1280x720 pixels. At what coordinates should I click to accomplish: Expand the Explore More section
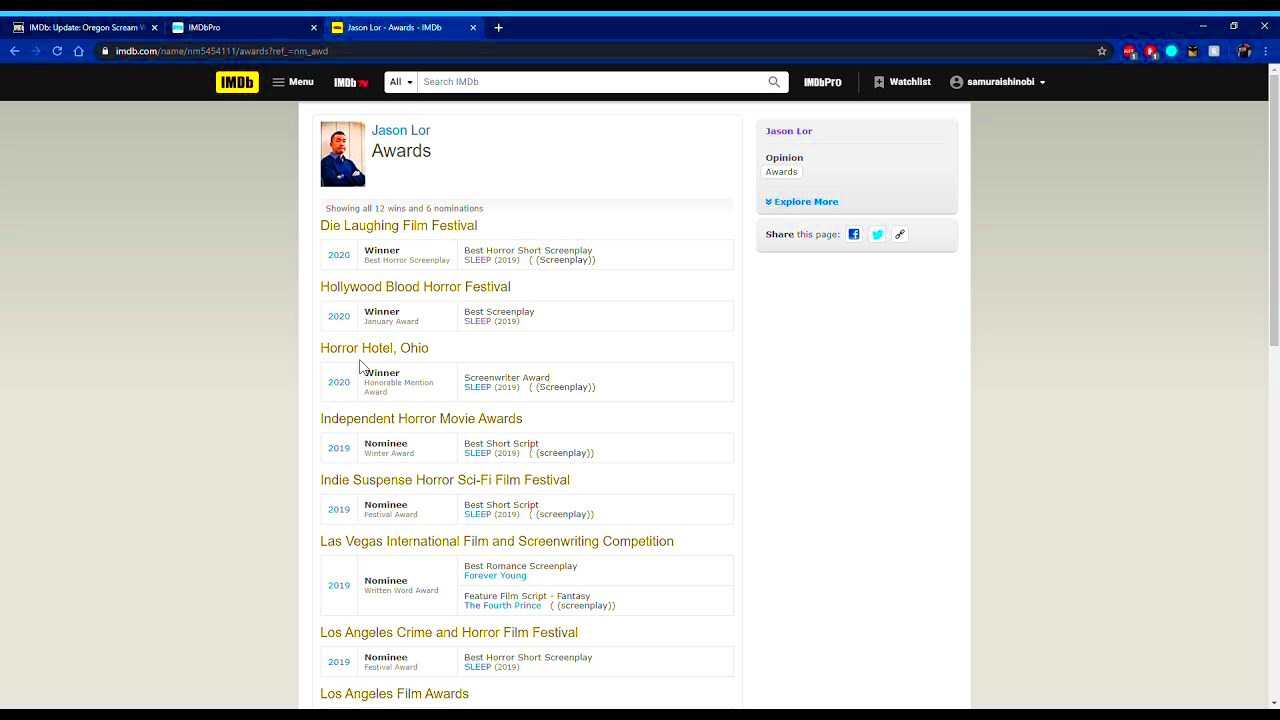[x=802, y=202]
